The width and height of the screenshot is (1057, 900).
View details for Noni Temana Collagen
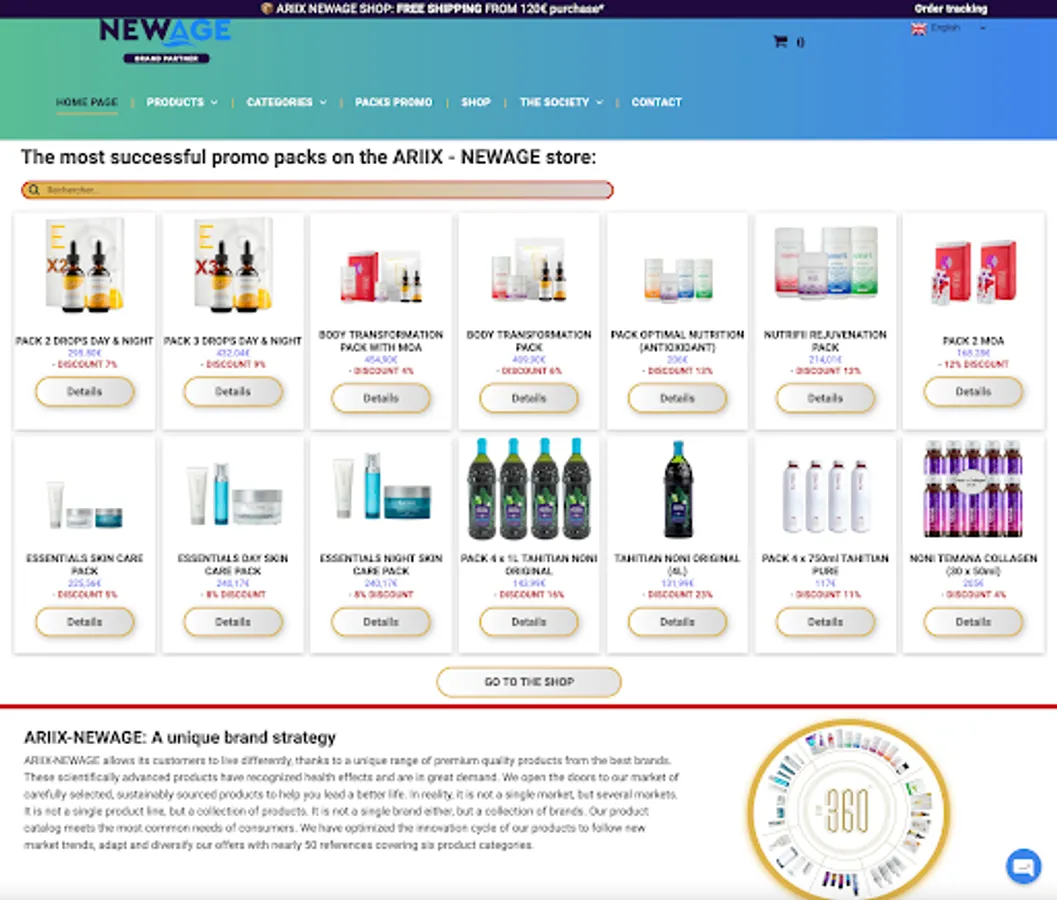[973, 622]
